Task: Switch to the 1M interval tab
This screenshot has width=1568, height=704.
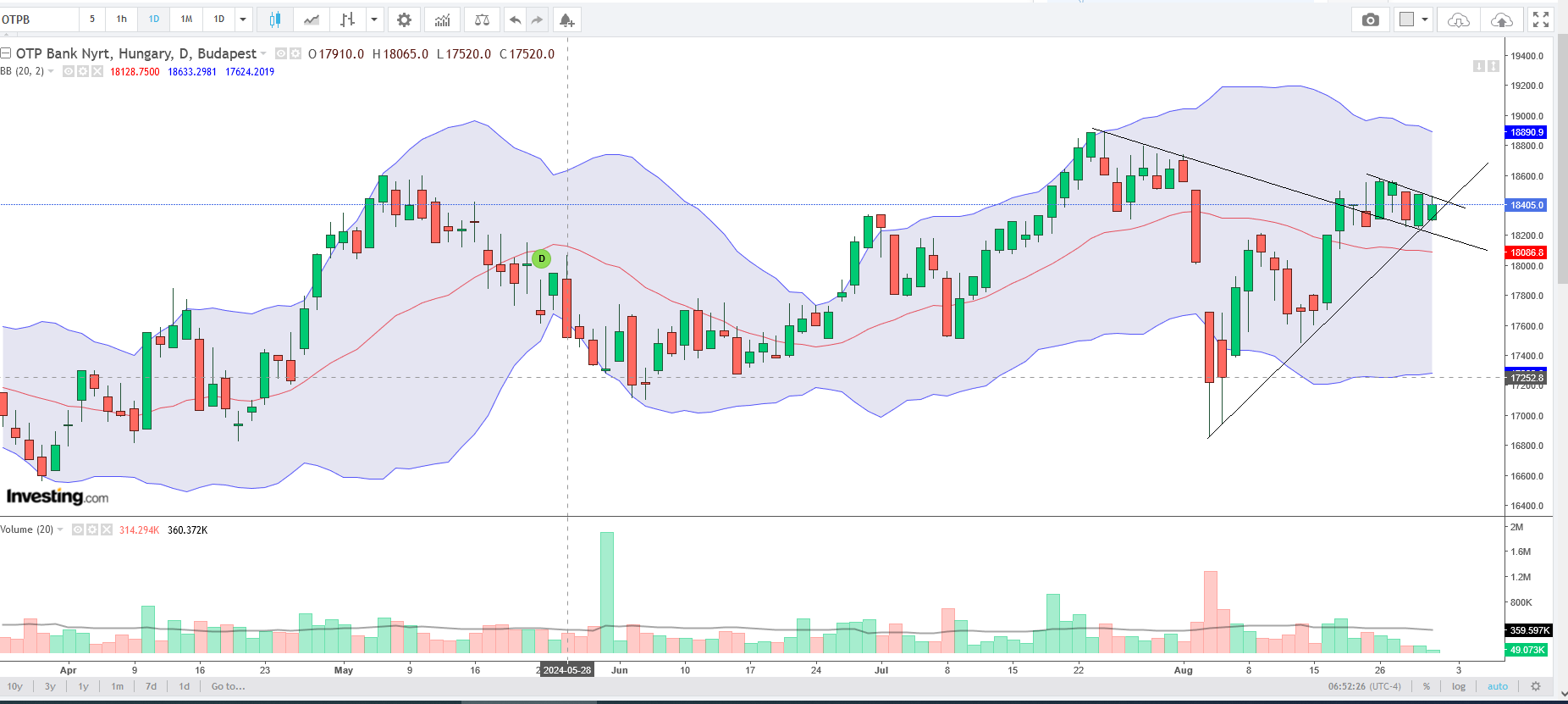Action: click(x=186, y=19)
